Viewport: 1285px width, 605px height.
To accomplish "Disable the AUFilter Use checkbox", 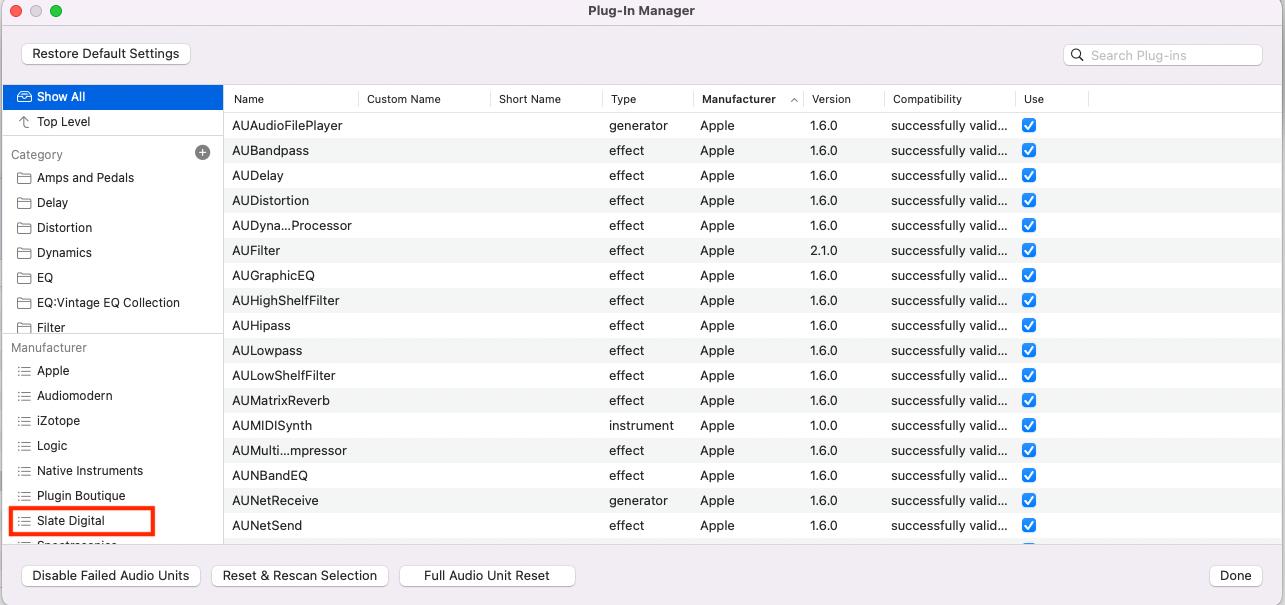I will click(x=1029, y=251).
